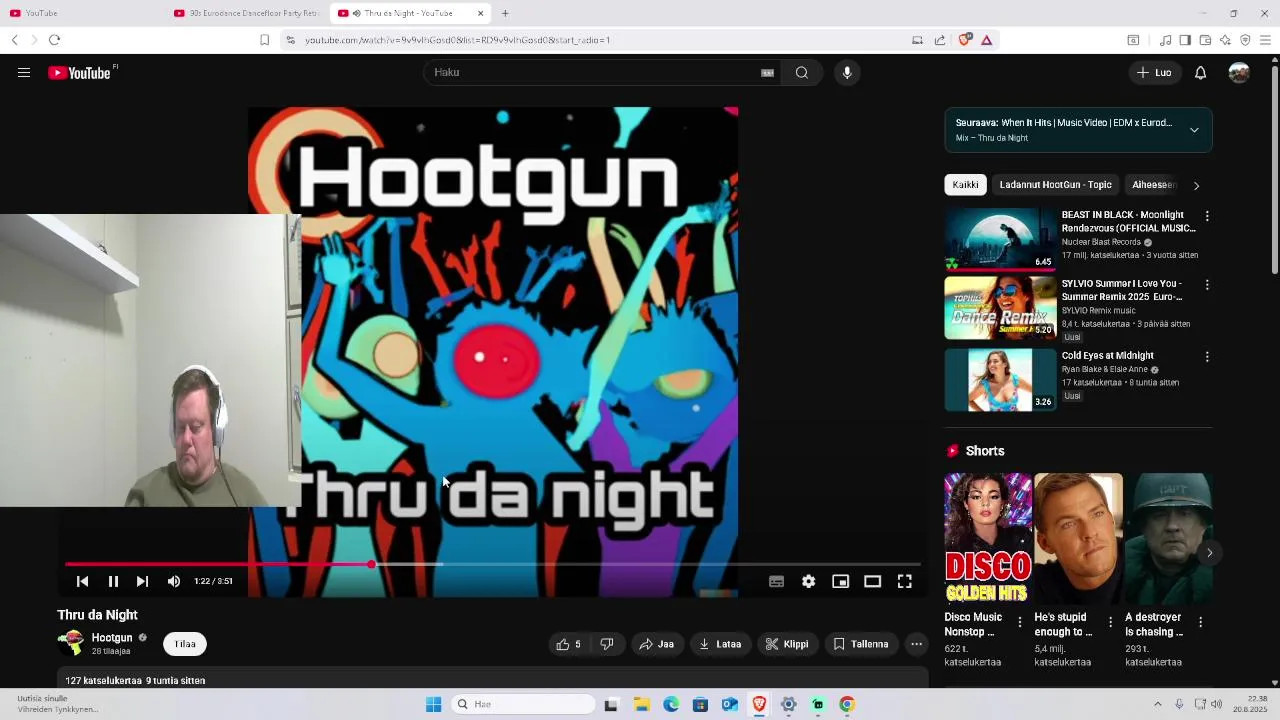This screenshot has height=720, width=1280.
Task: Go to the YouTube home logo
Action: (x=82, y=72)
